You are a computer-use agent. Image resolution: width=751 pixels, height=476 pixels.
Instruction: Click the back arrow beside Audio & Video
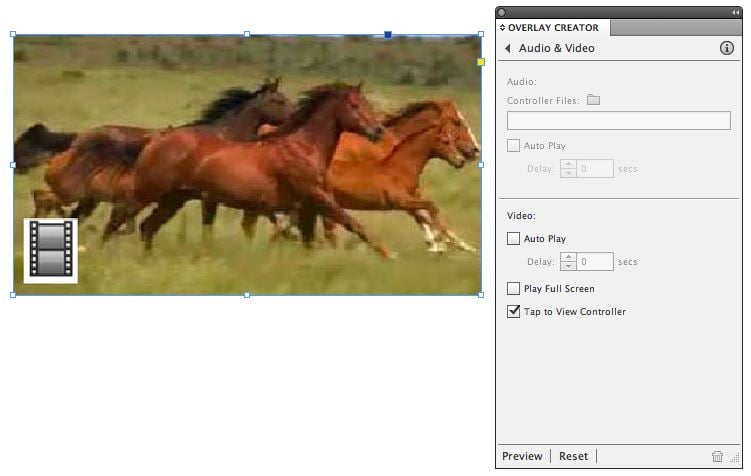(508, 48)
